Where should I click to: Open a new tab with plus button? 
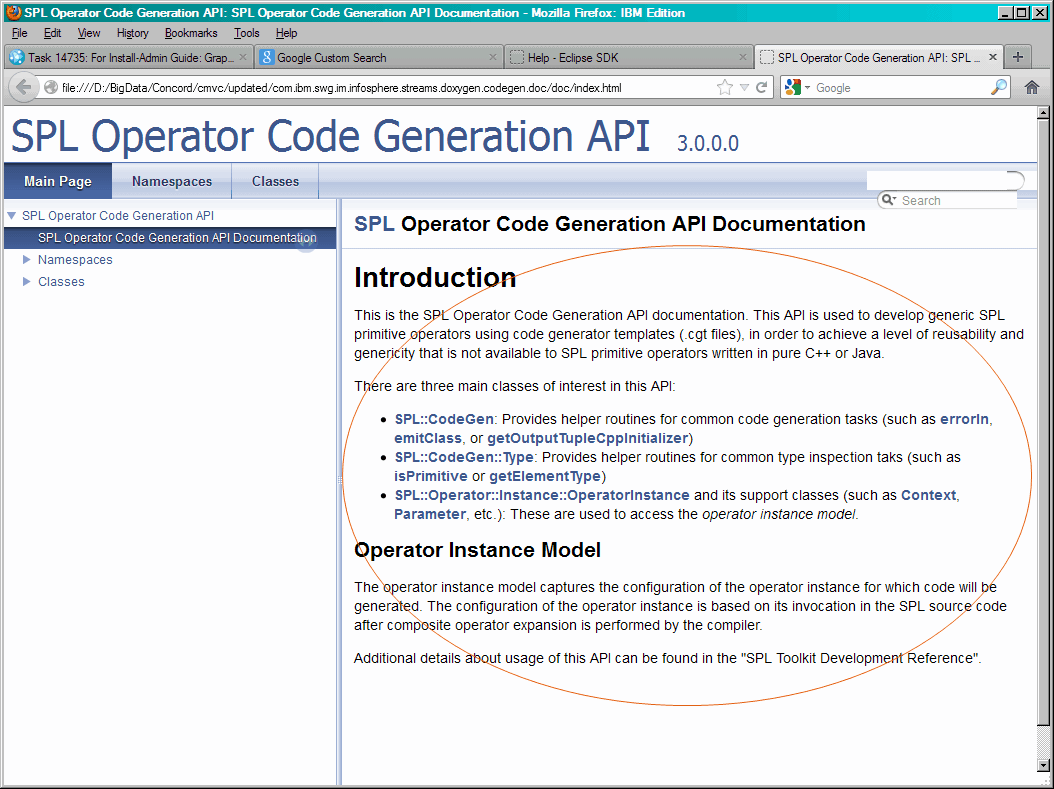tap(1018, 57)
